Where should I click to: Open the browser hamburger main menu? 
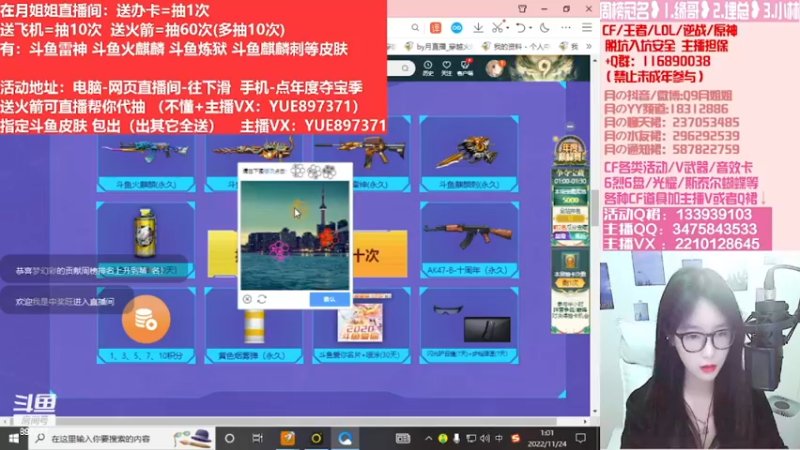coord(587,28)
